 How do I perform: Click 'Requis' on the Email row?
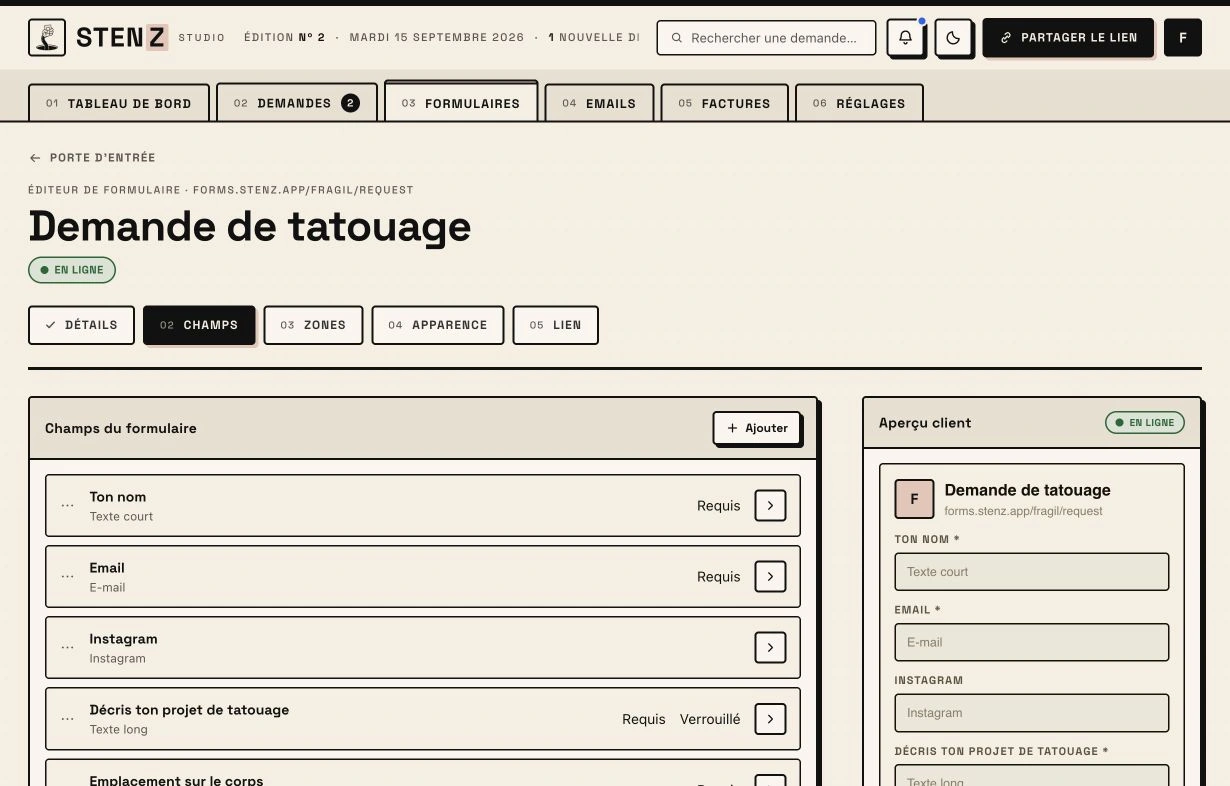point(719,577)
